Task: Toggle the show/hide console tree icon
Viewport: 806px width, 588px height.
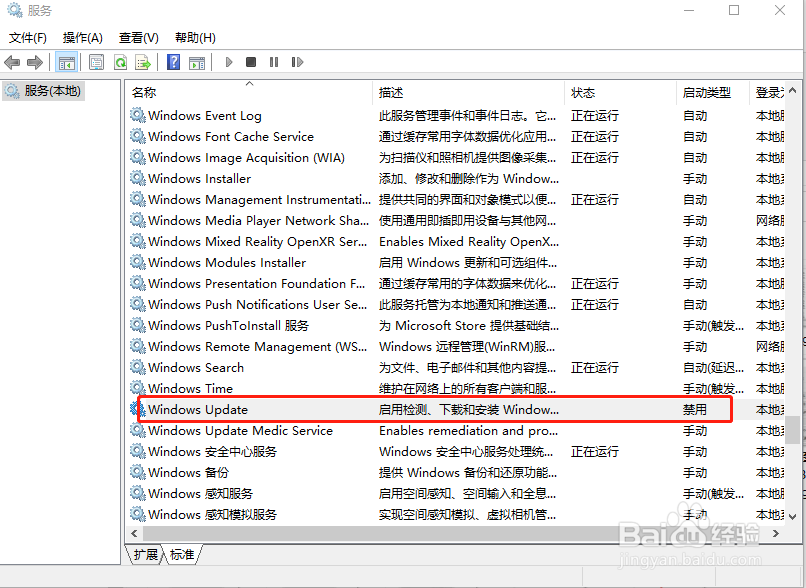Action: 66,63
